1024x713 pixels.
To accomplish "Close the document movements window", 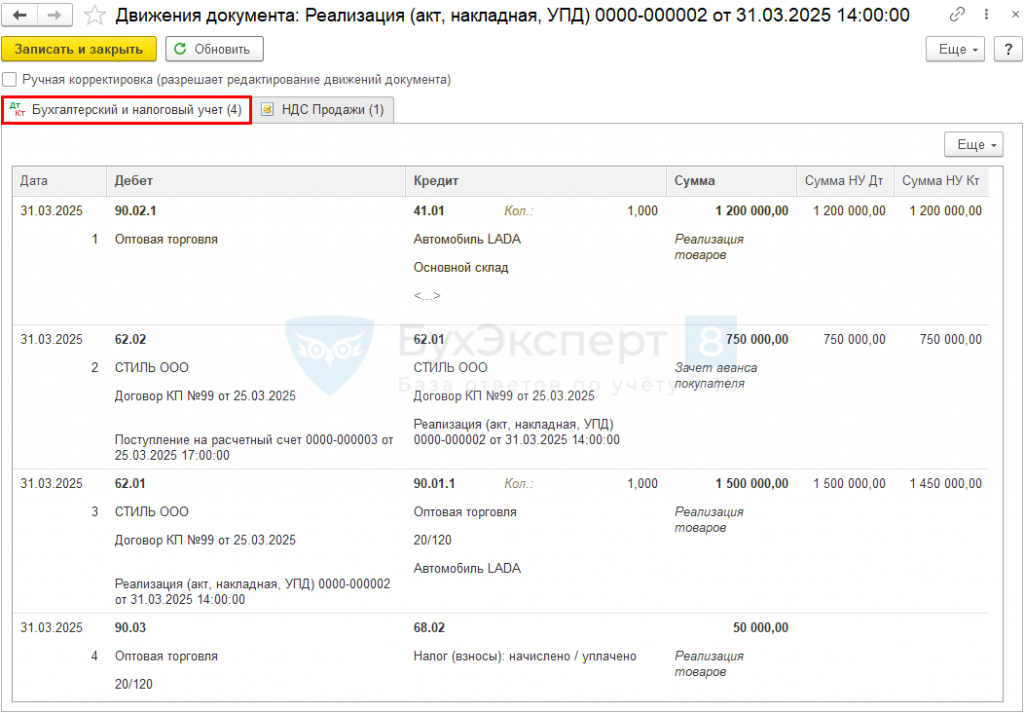I will point(1014,14).
